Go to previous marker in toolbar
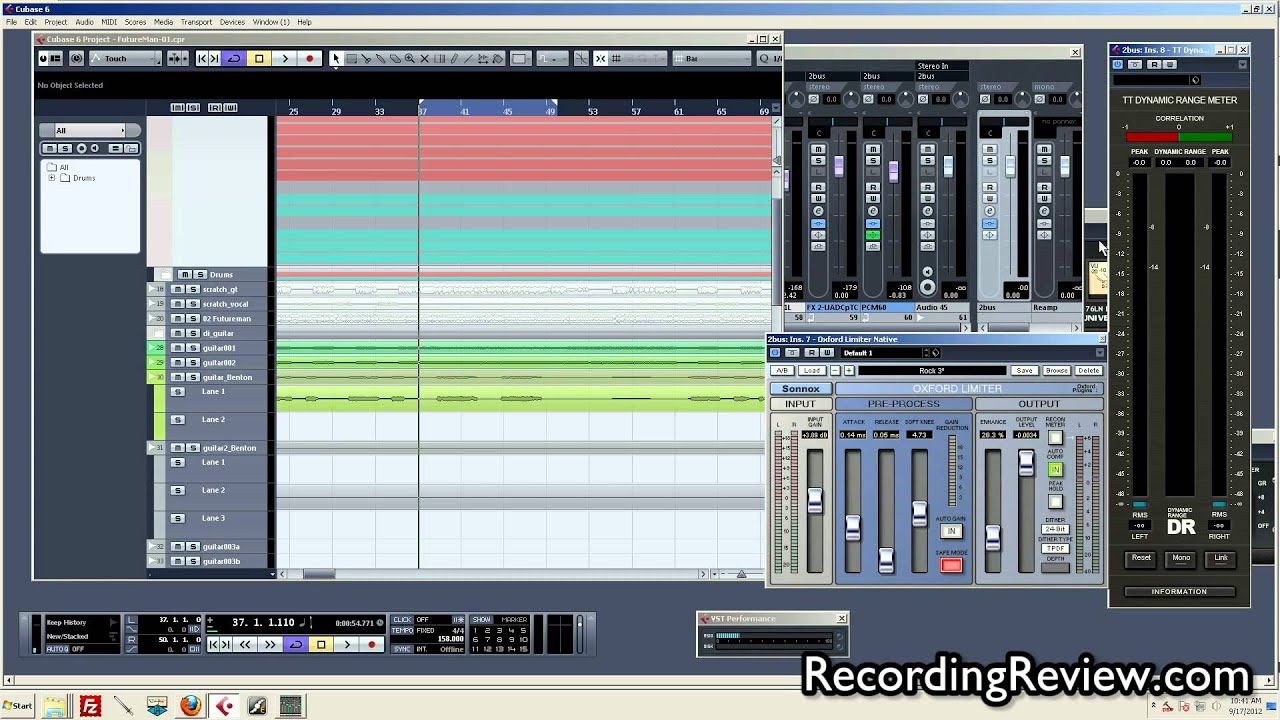This screenshot has width=1280, height=720. pos(202,59)
